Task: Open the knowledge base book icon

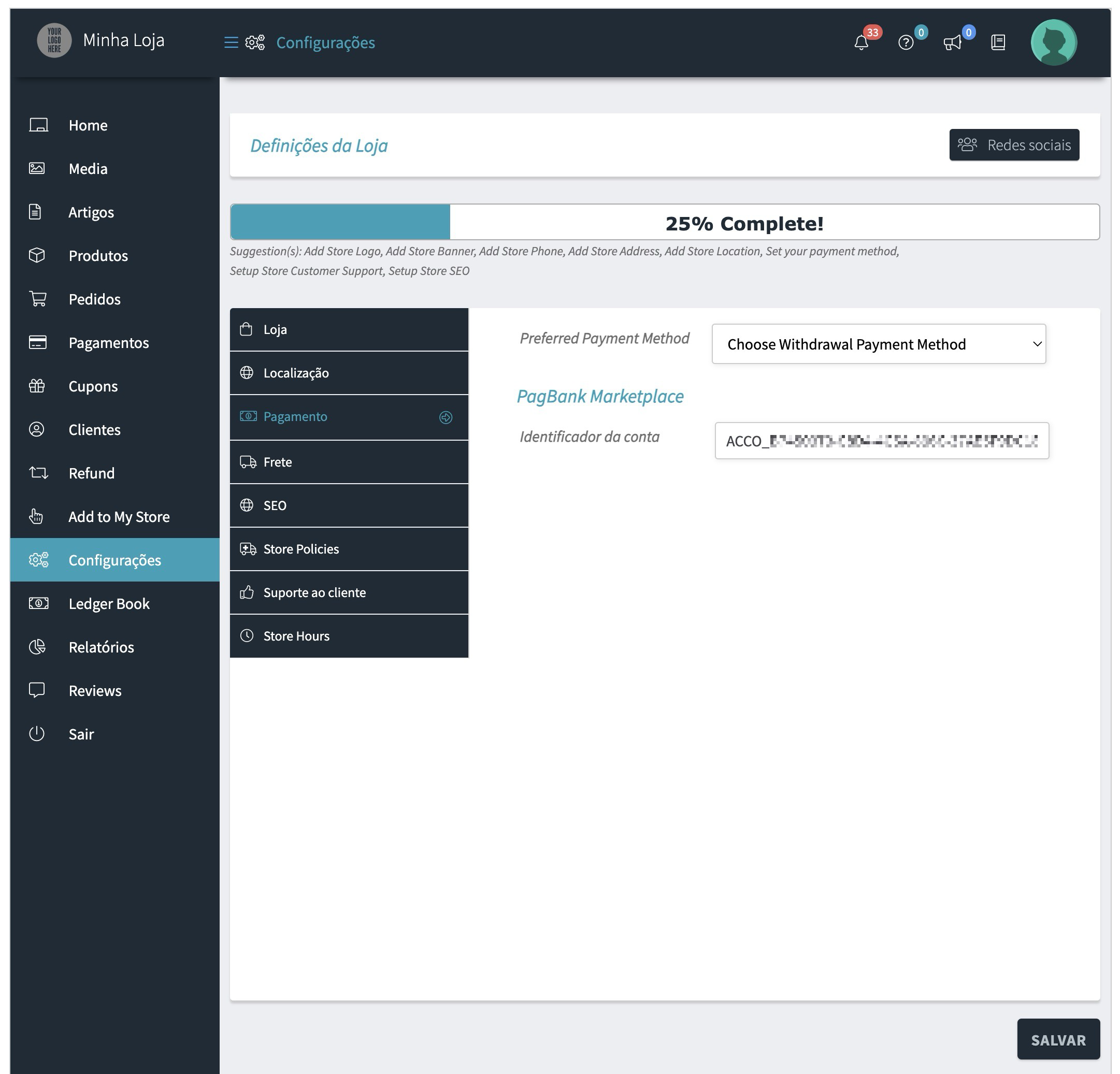Action: coord(998,42)
